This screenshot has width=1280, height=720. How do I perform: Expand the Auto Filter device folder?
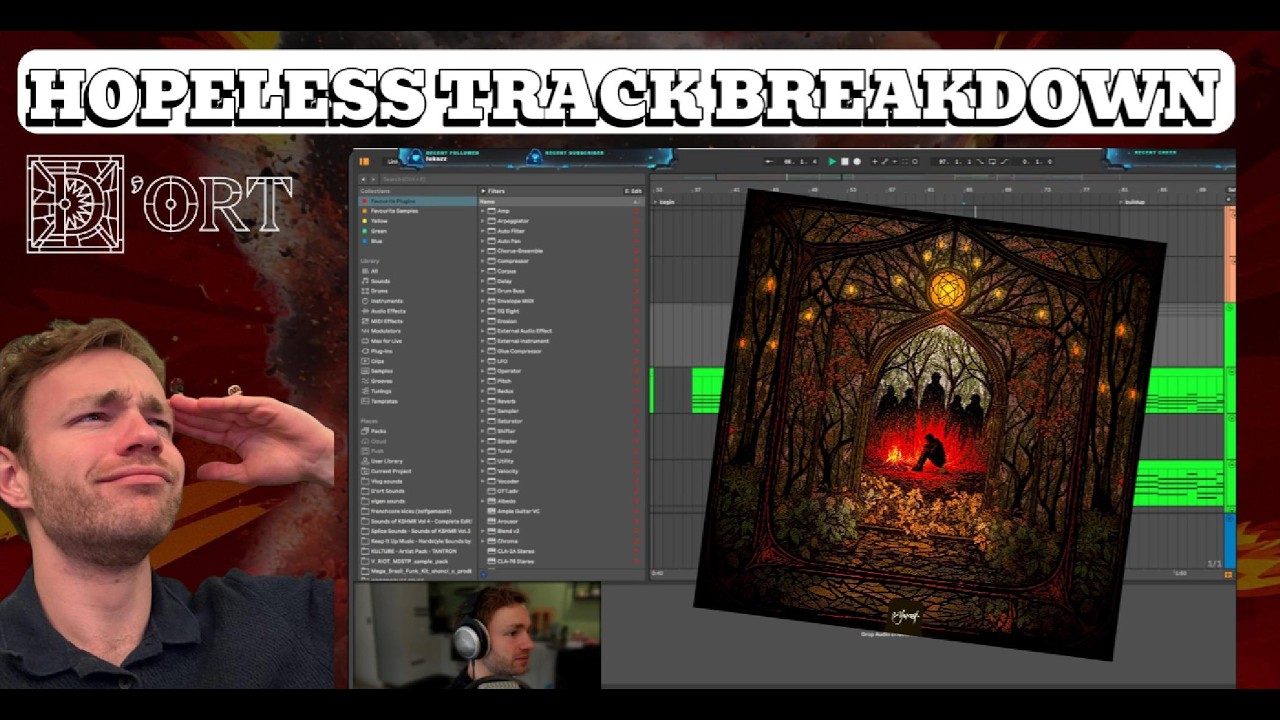(483, 231)
